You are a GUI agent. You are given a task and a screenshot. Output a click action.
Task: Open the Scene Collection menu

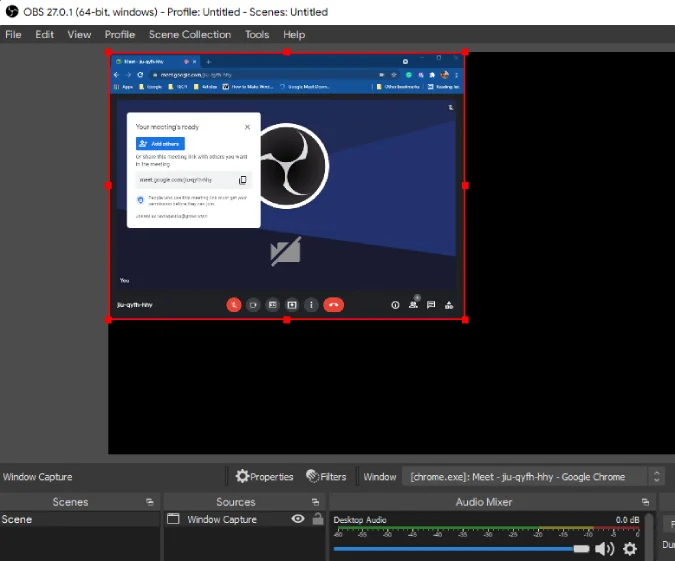190,34
